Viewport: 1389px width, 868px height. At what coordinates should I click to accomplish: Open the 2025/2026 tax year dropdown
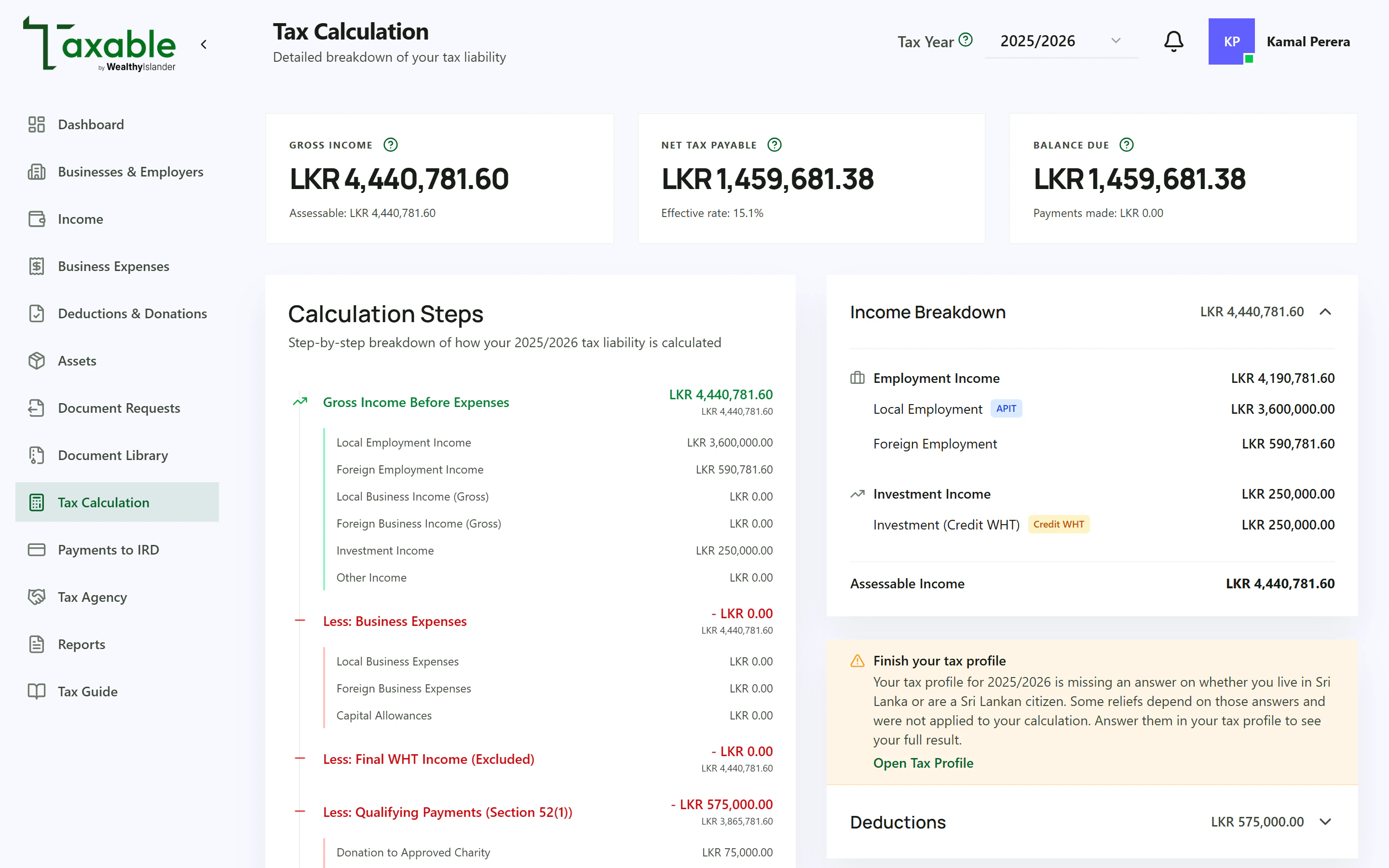pyautogui.click(x=1061, y=41)
